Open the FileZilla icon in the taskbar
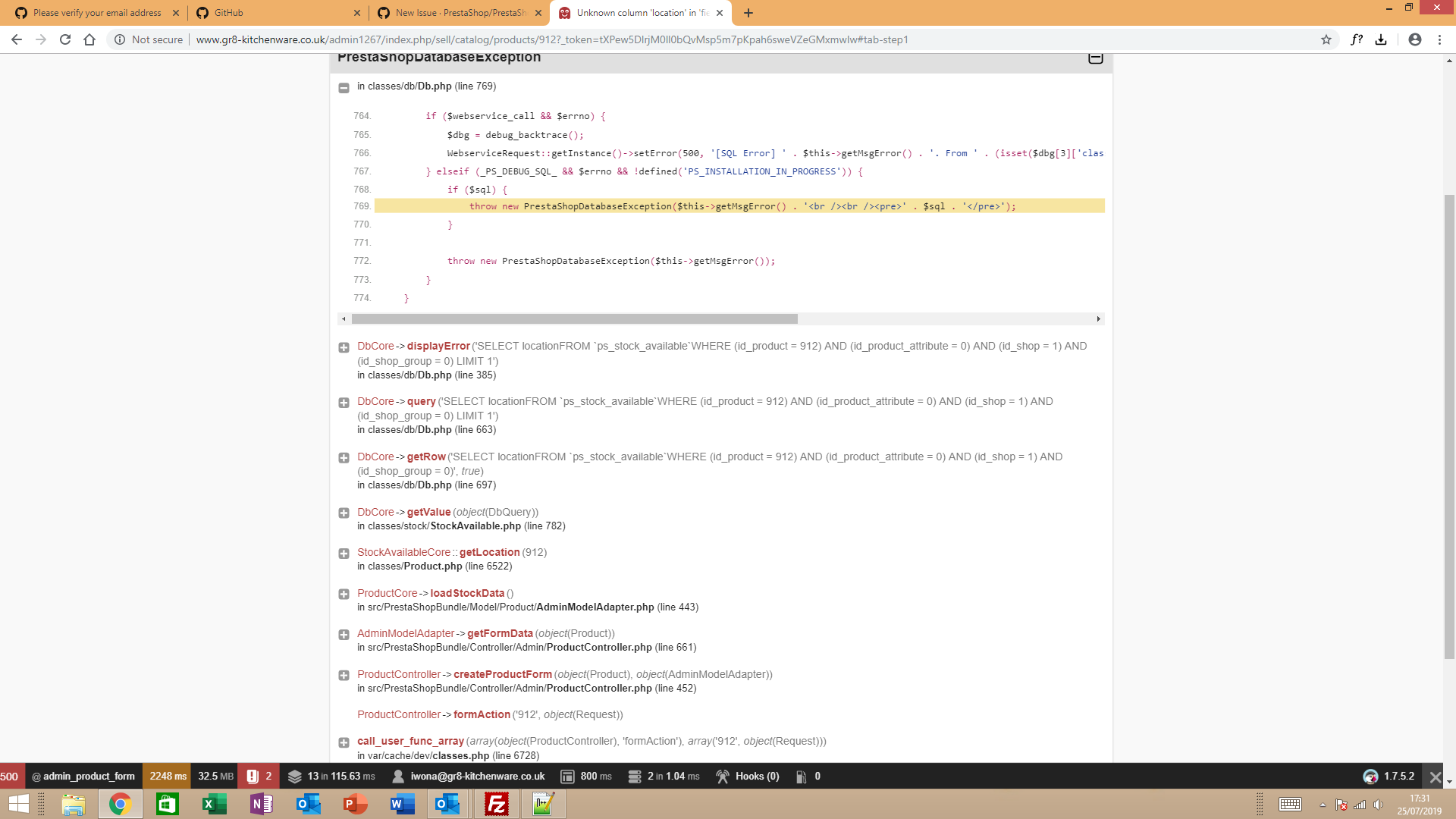The image size is (1456, 819). pos(497,804)
